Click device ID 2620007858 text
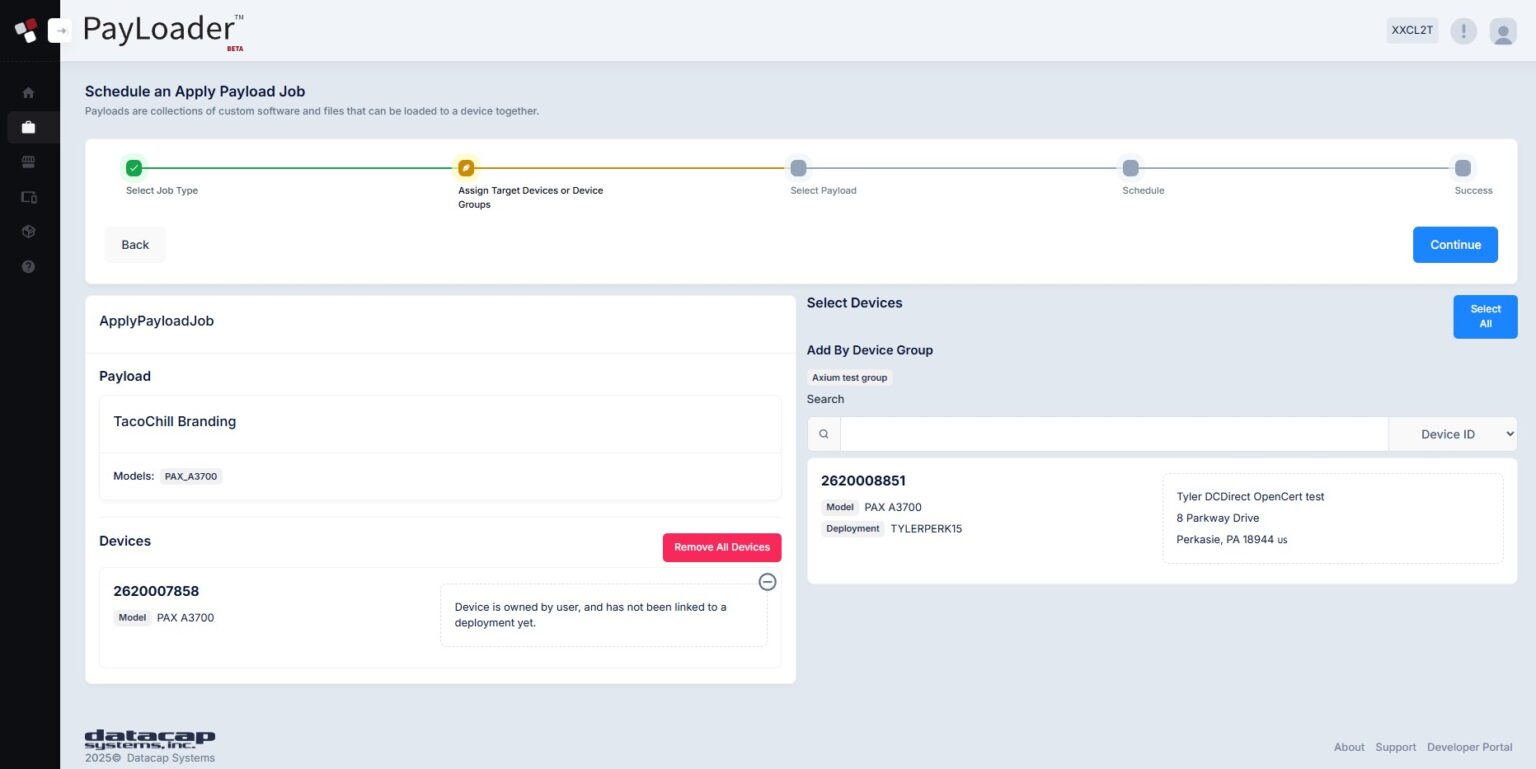 pos(156,591)
